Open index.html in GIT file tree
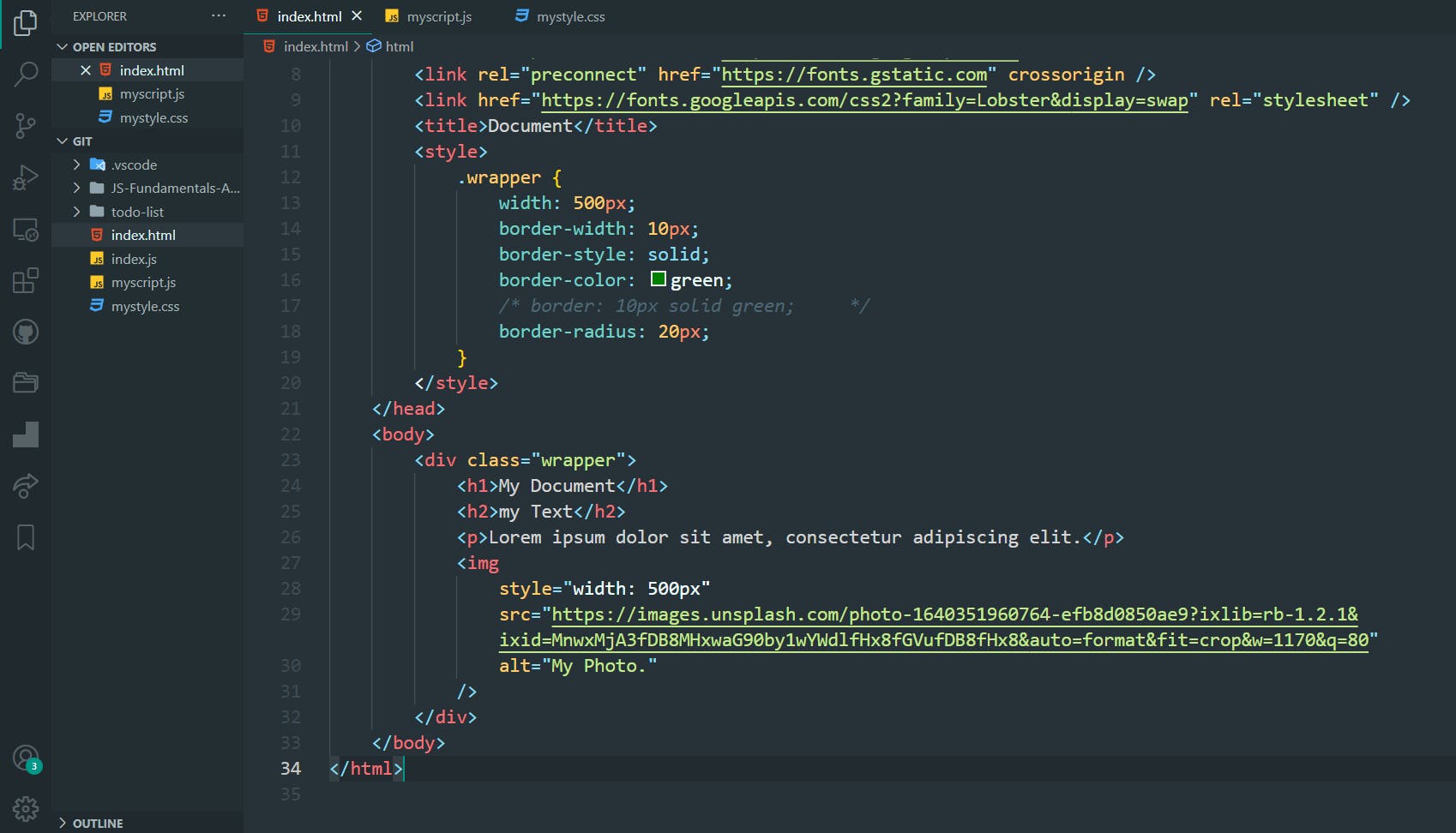The width and height of the screenshot is (1456, 833). [143, 235]
